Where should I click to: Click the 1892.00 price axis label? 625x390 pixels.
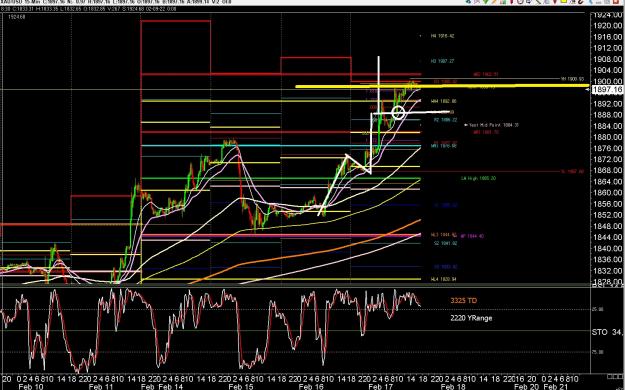pos(607,104)
